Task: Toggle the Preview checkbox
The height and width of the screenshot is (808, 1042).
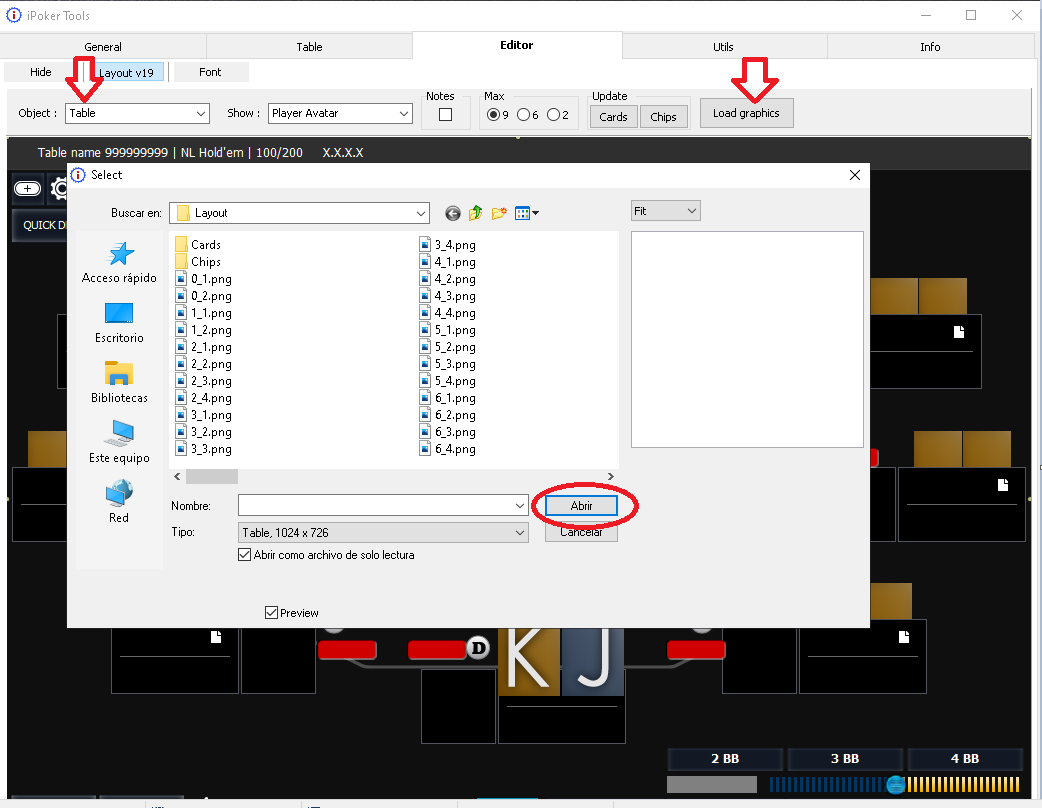Action: click(271, 613)
